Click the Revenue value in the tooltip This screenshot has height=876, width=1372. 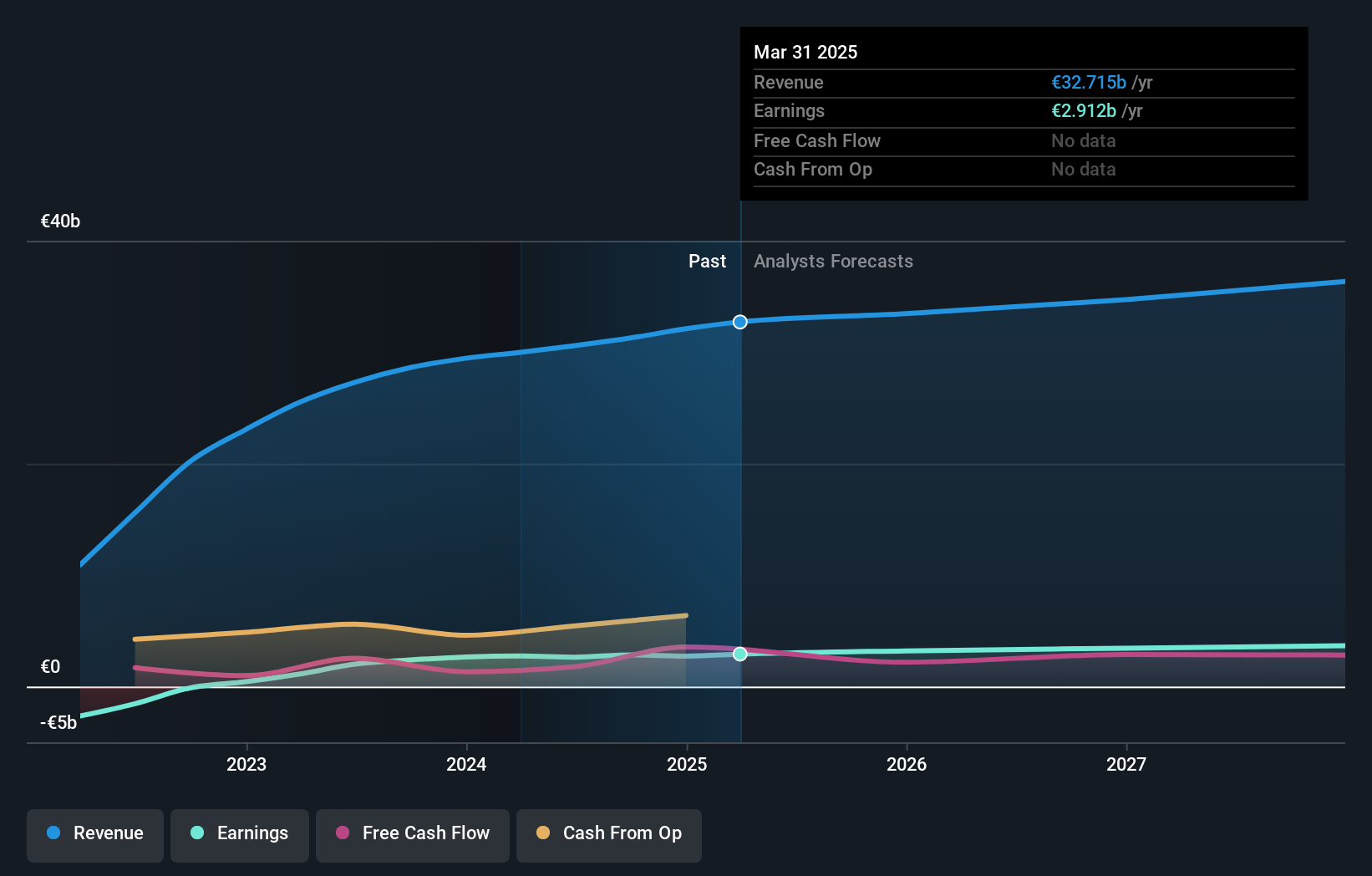click(x=1089, y=82)
